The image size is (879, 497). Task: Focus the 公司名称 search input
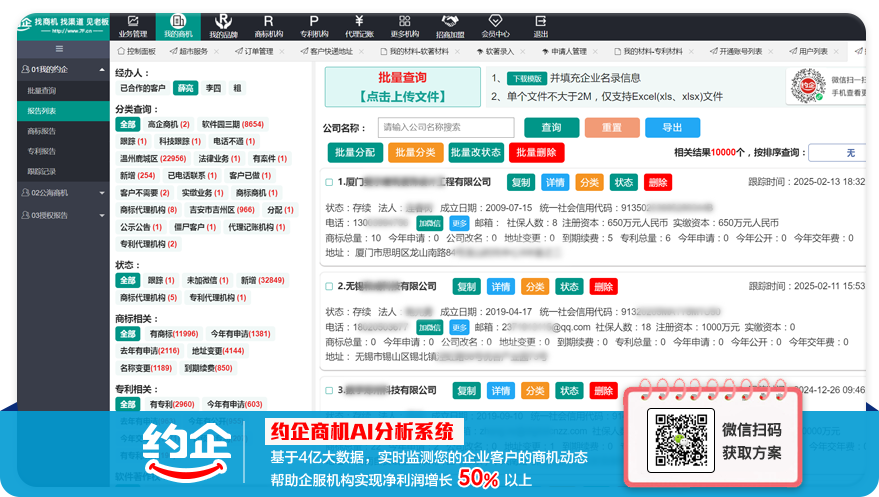tap(446, 127)
